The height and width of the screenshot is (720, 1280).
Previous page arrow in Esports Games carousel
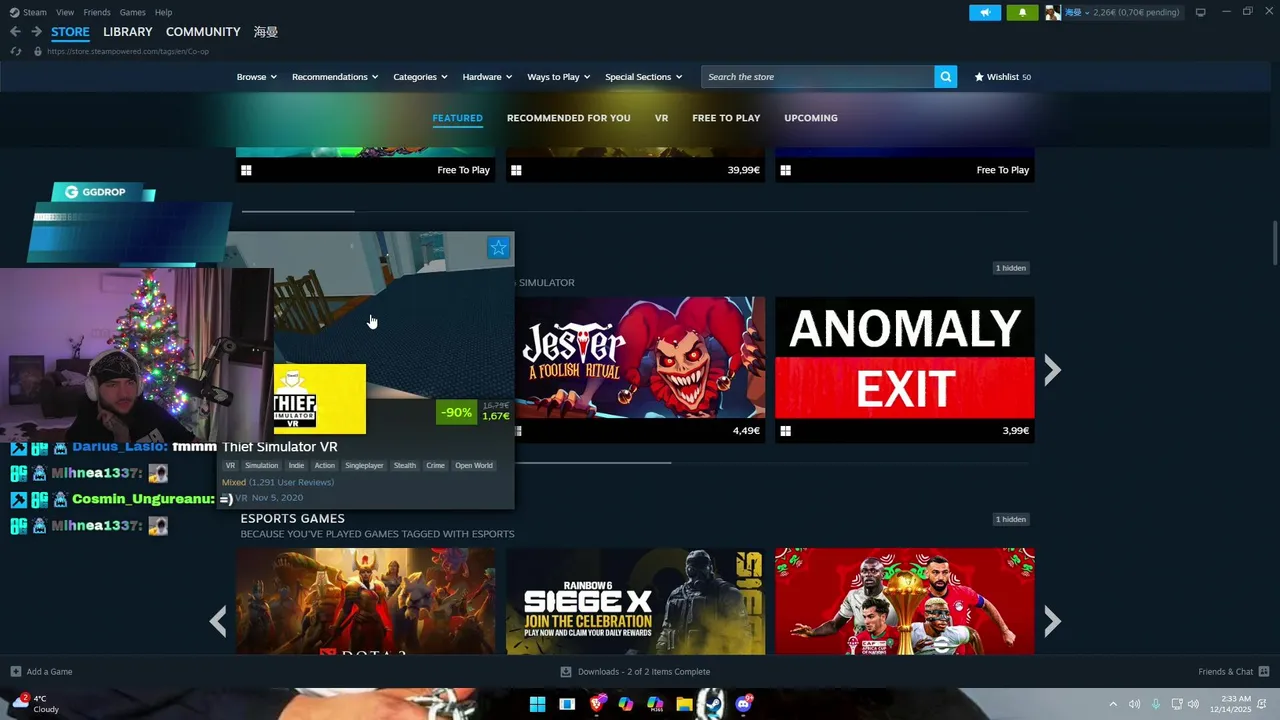pyautogui.click(x=218, y=621)
